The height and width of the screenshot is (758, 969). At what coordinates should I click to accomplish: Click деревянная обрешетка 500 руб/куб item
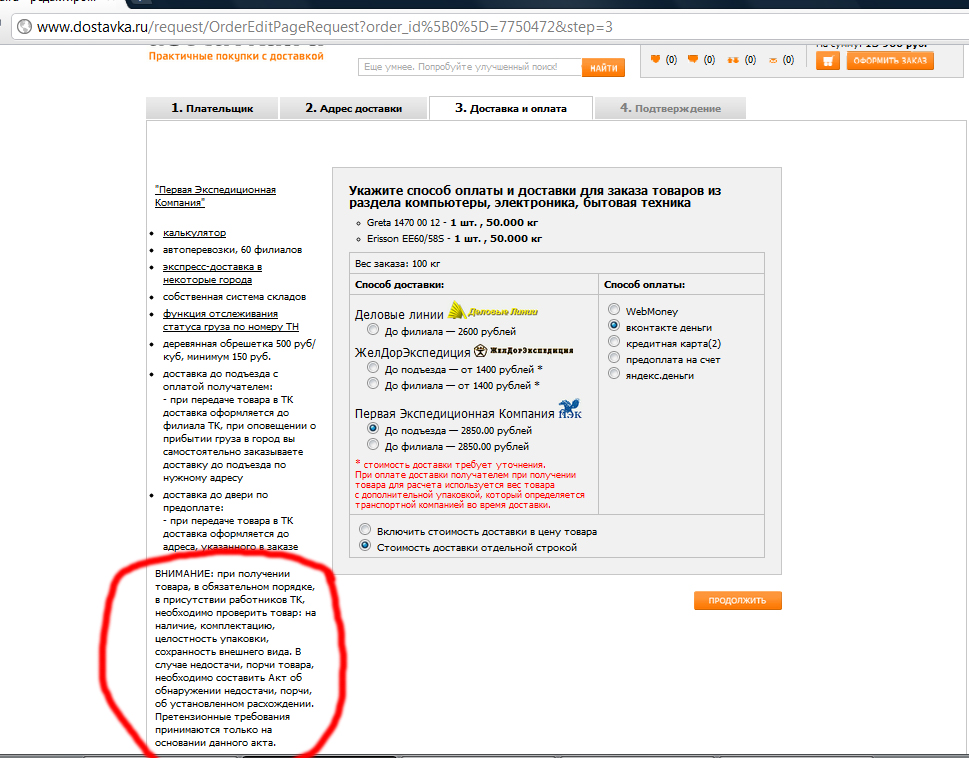(x=239, y=350)
